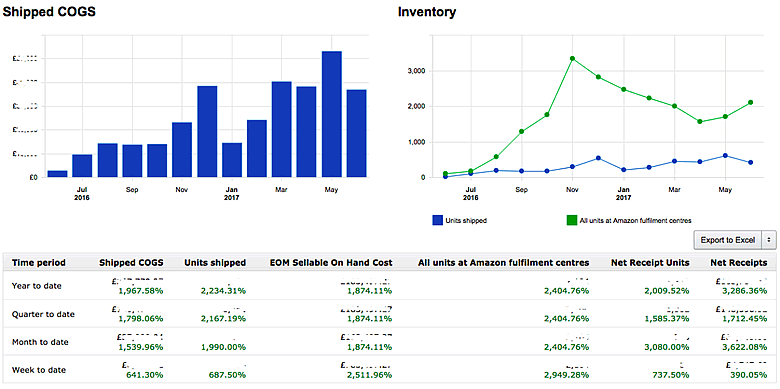Select the Quarter to date row label
The image size is (780, 389).
[x=43, y=314]
